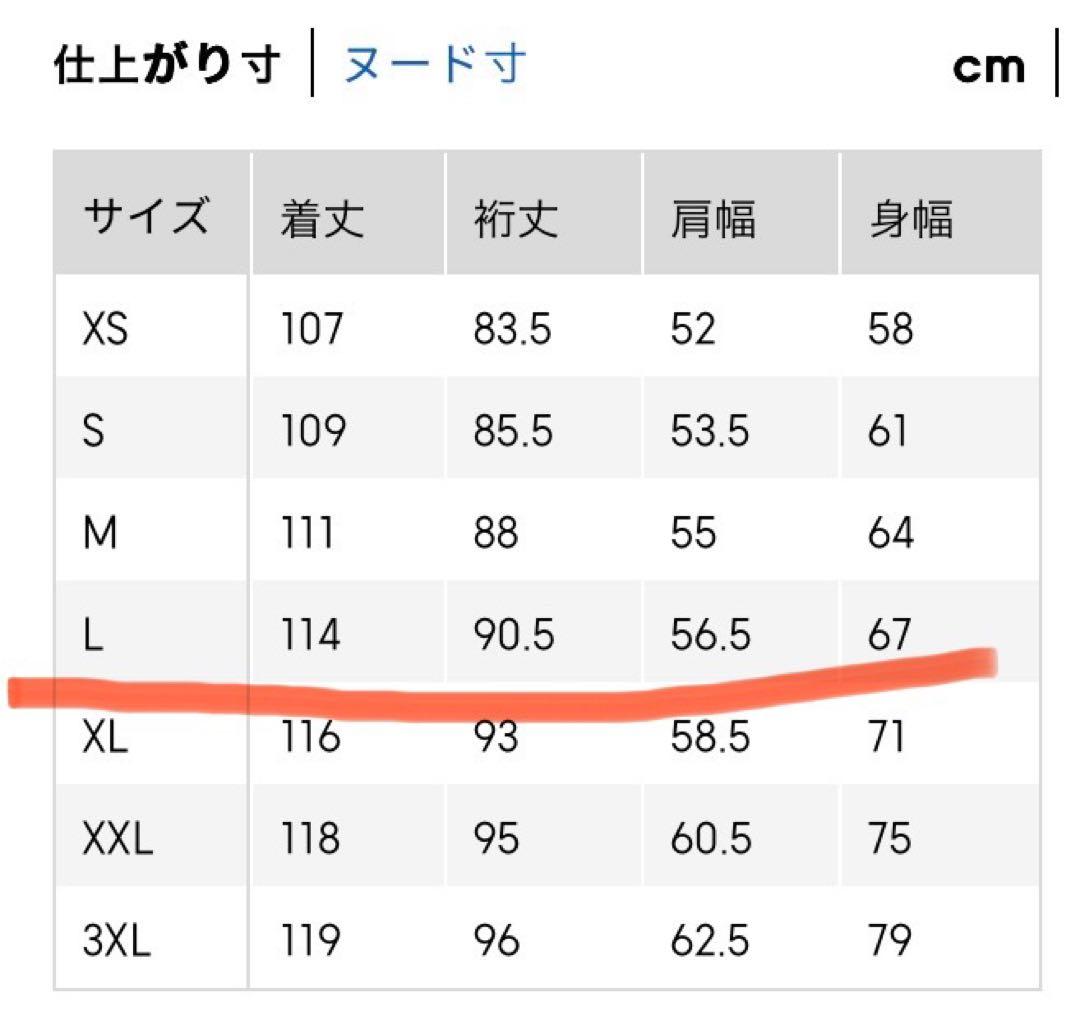Image resolution: width=1080 pixels, height=1031 pixels.
Task: Select the 身幅 column header
Action: (x=910, y=219)
